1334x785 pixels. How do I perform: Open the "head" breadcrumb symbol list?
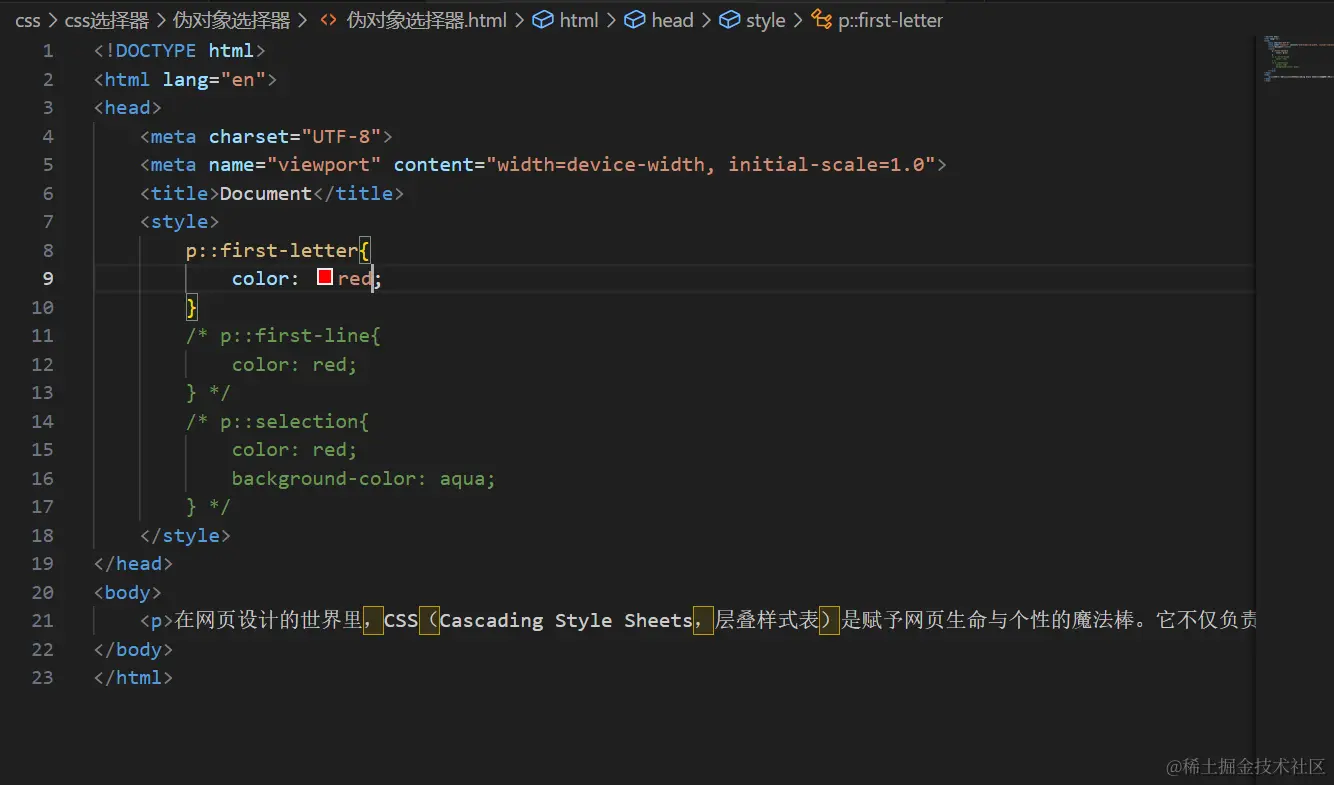click(x=672, y=20)
